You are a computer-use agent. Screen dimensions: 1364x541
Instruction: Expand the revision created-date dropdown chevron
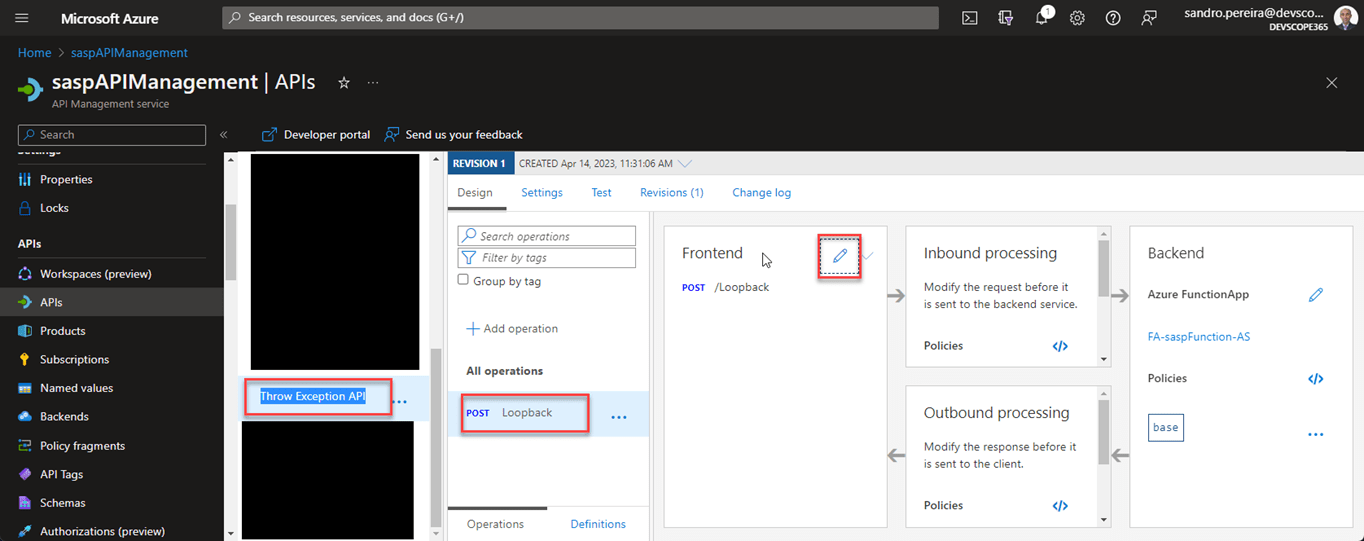(684, 164)
